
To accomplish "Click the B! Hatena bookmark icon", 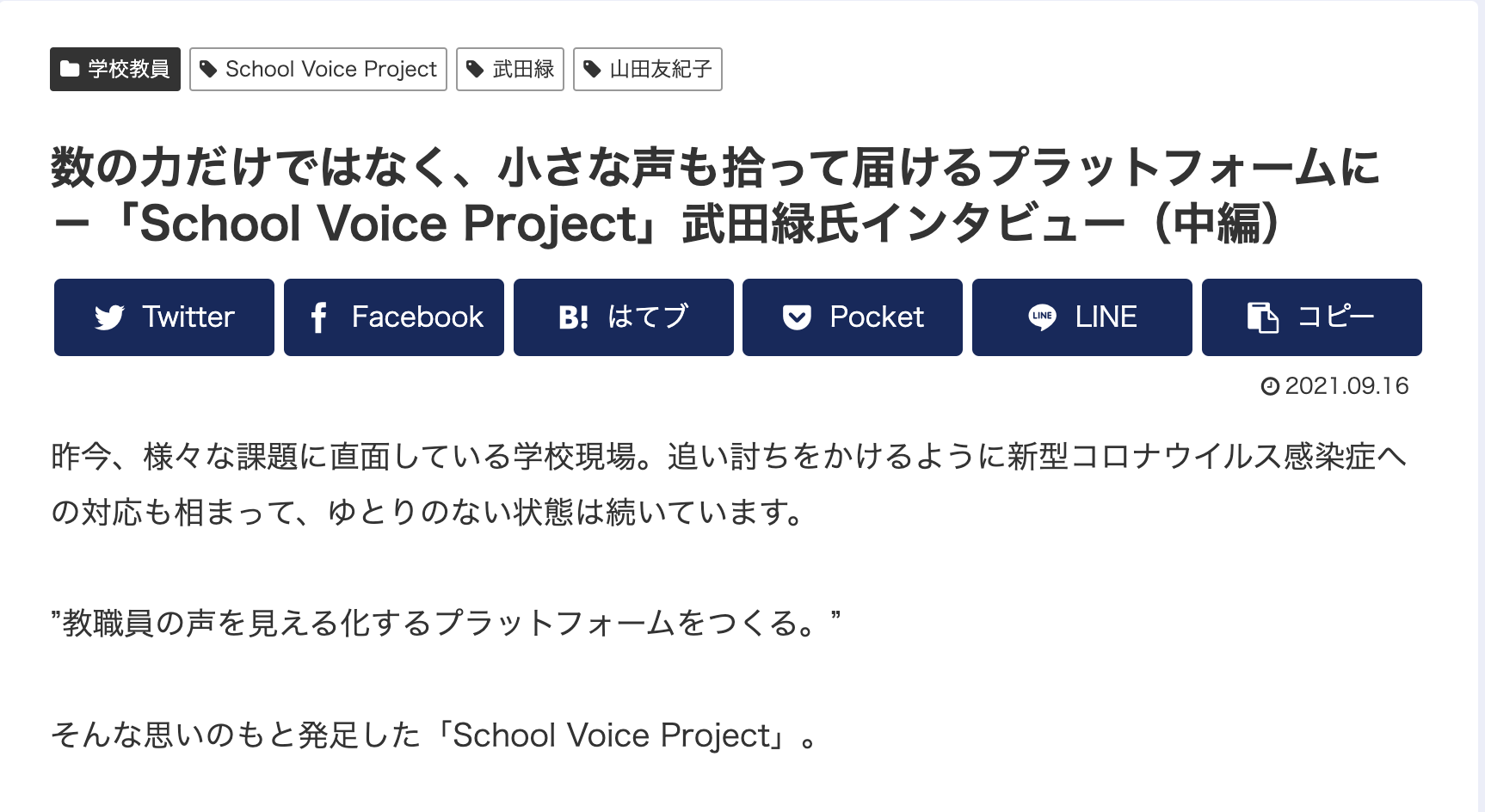I will coord(572,317).
